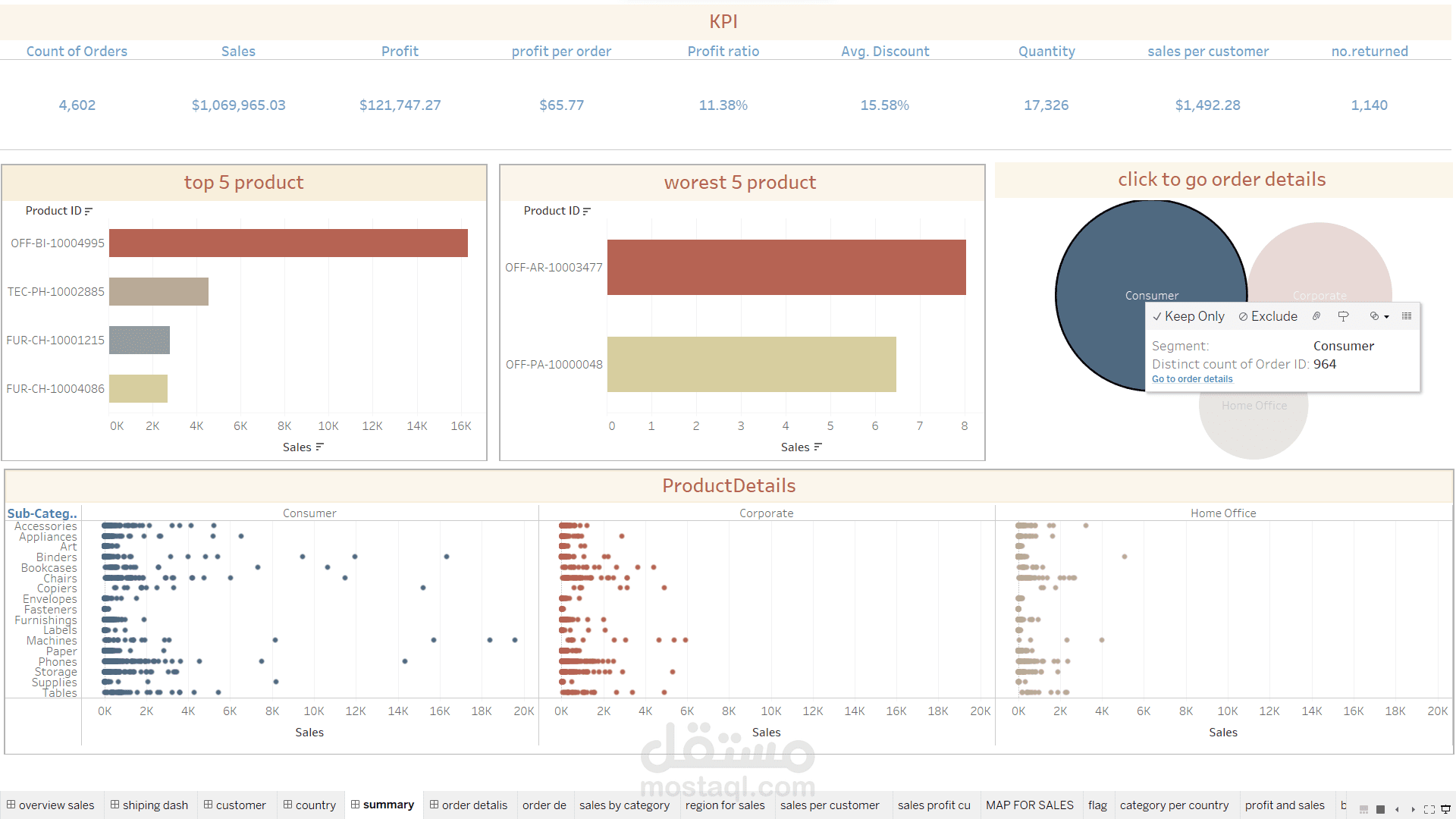The image size is (1456, 819).
Task: Show filmstrip view icon in the status bar
Action: point(1363,809)
